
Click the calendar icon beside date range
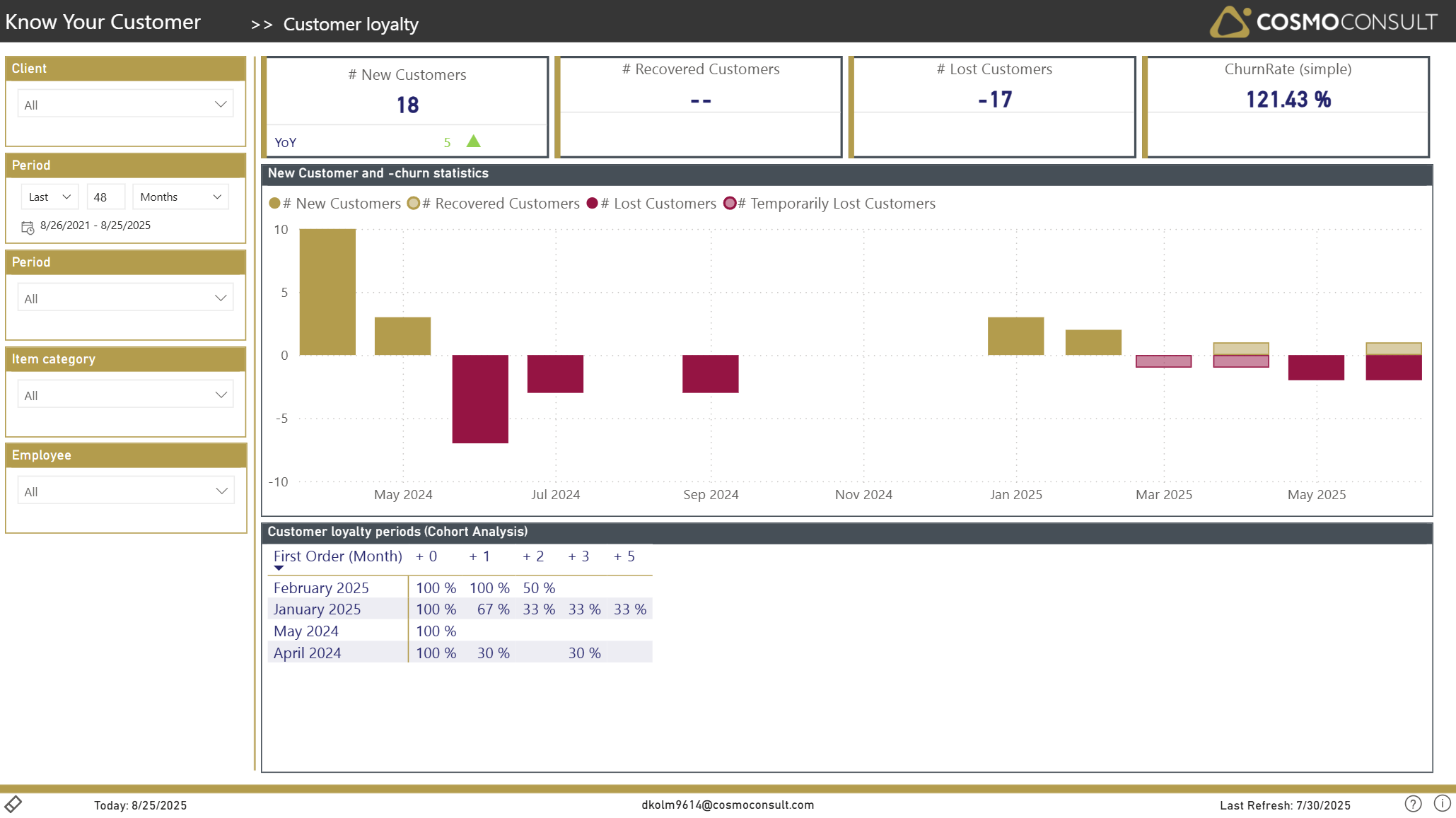pyautogui.click(x=28, y=227)
